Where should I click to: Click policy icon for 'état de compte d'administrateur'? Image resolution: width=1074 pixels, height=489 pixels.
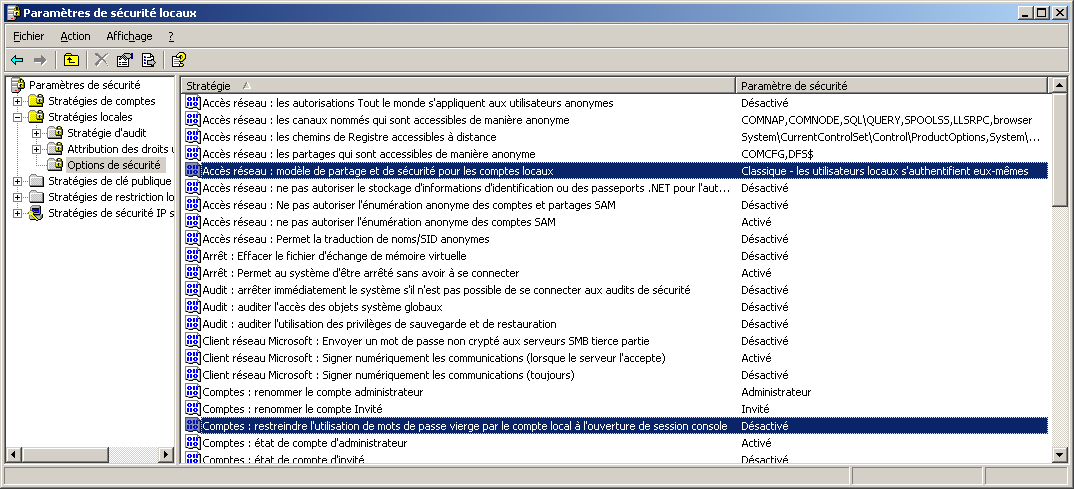[192, 443]
